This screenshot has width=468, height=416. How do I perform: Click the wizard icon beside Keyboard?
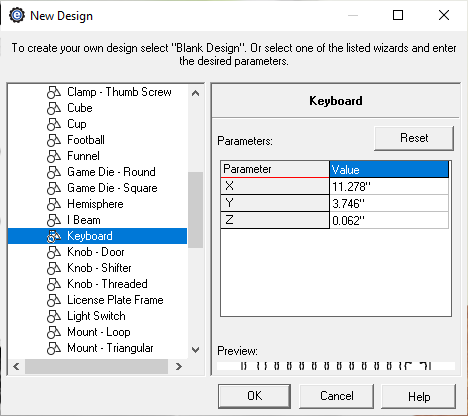[54, 236]
